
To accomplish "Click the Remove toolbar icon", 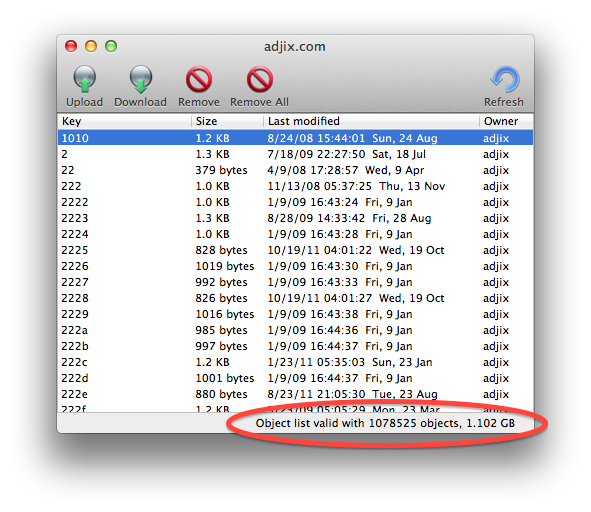I will (x=199, y=80).
